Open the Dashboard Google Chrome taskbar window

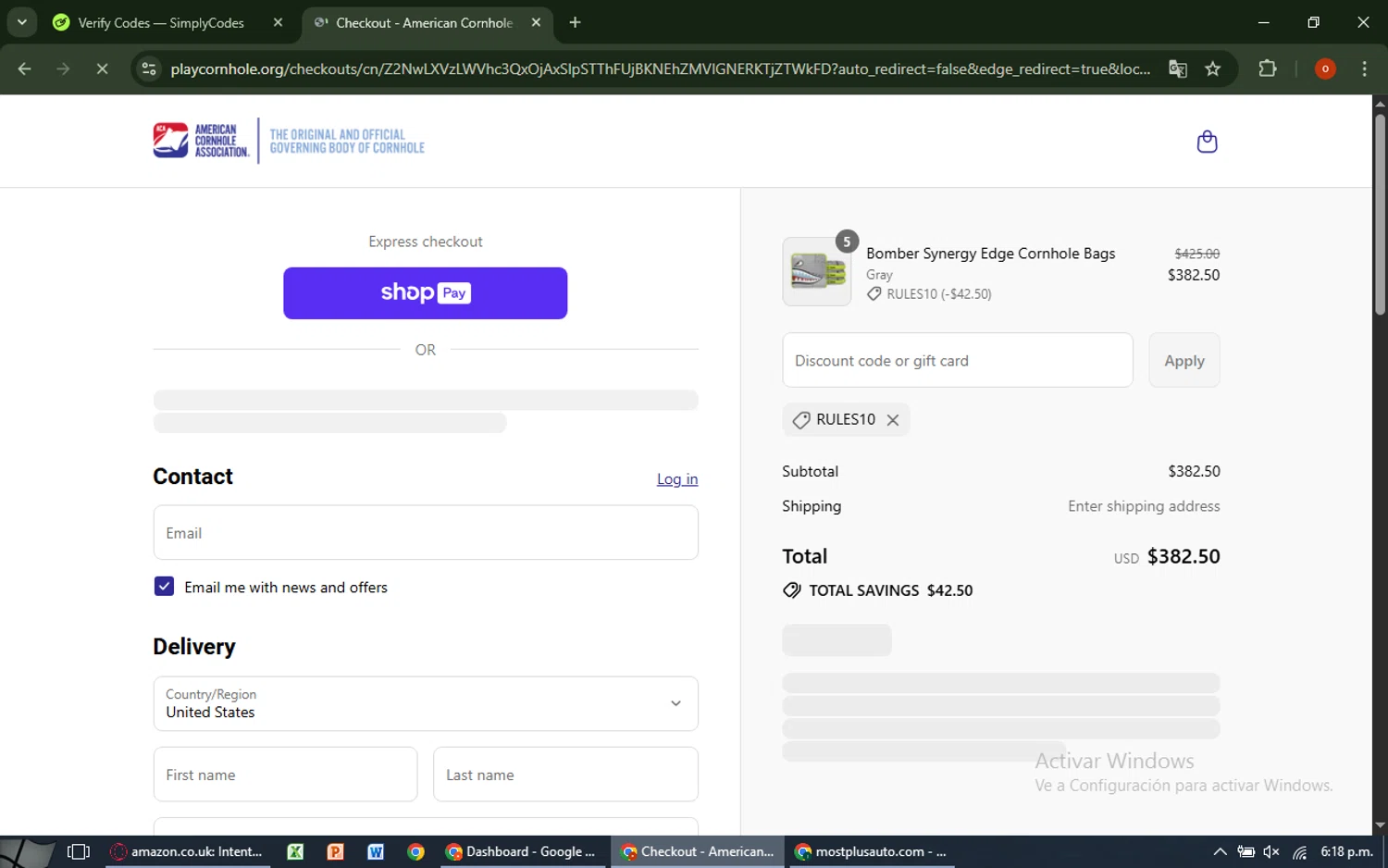[520, 851]
